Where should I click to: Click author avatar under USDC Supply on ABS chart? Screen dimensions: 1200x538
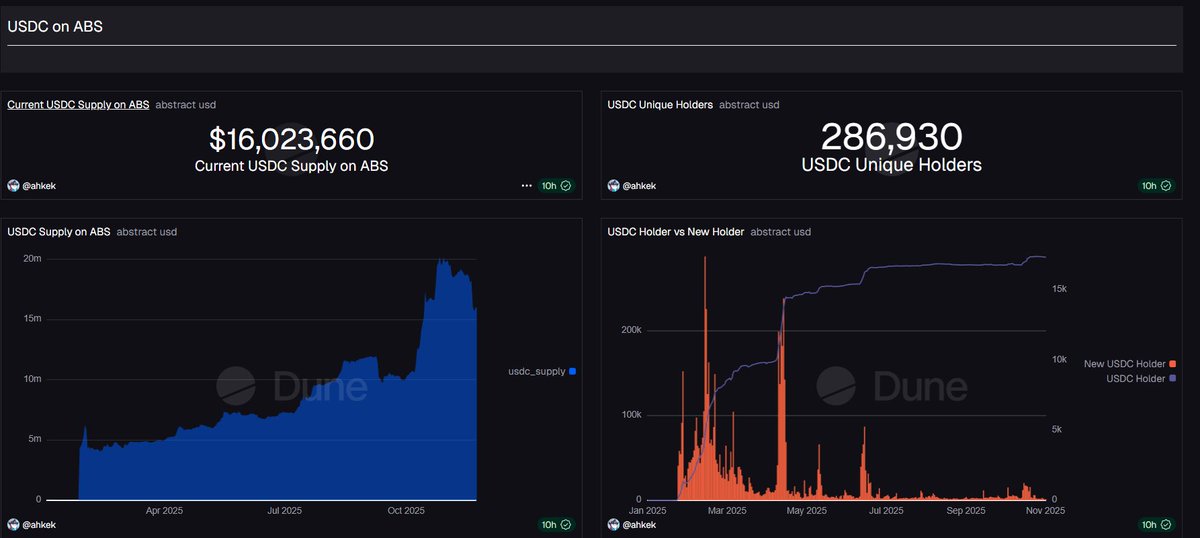pos(13,524)
